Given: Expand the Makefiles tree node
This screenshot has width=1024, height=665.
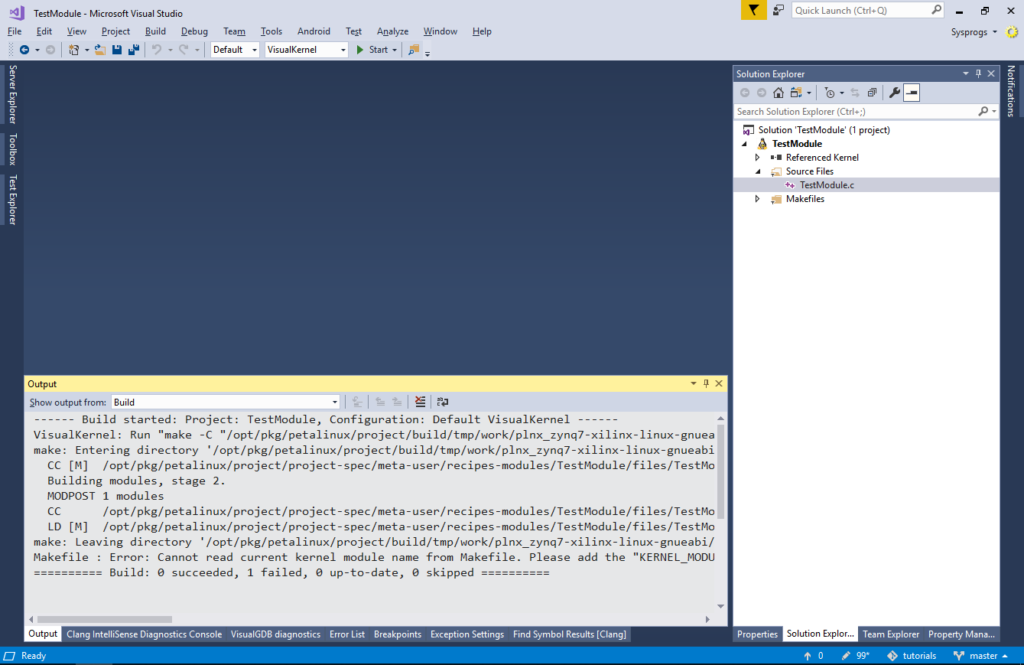Looking at the screenshot, I should click(758, 199).
